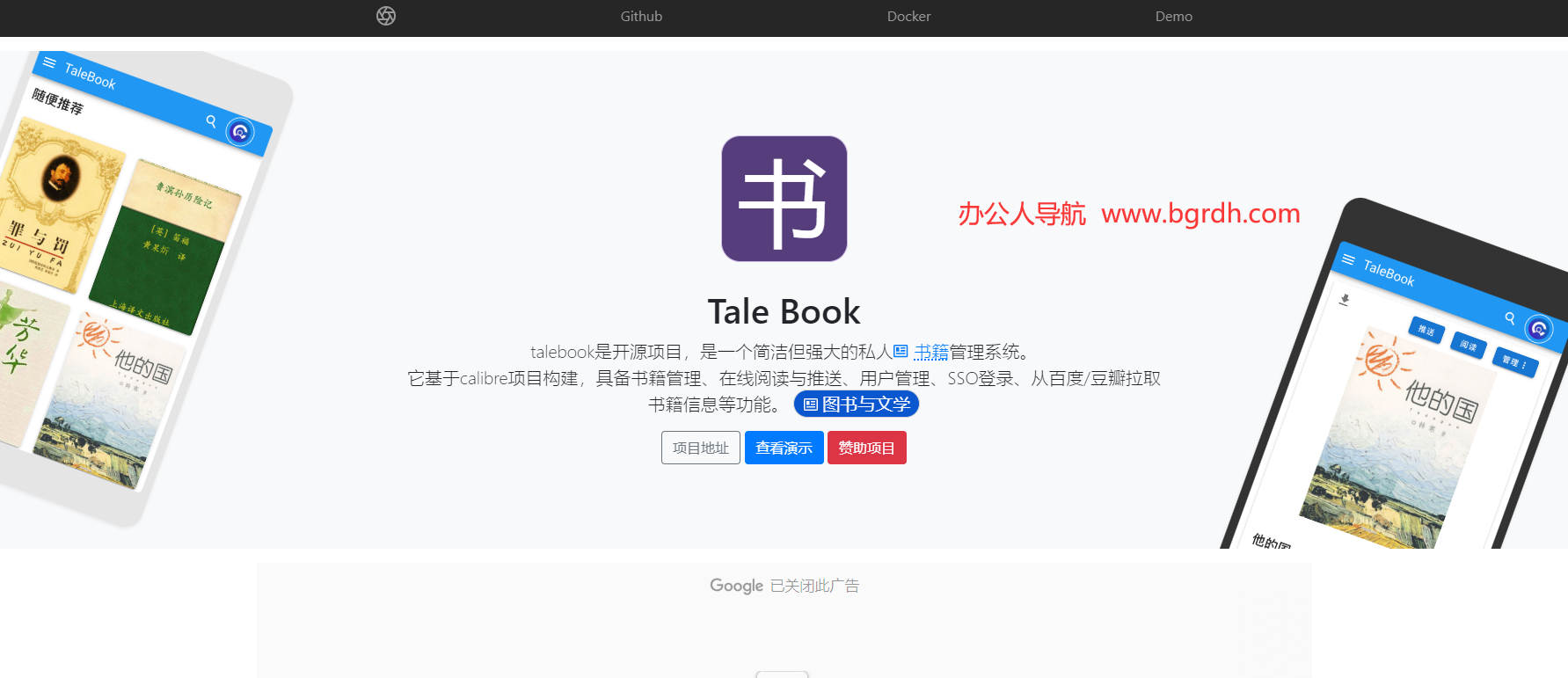
Task: Click 阅读 button on right phone mockup
Action: coord(1469,346)
